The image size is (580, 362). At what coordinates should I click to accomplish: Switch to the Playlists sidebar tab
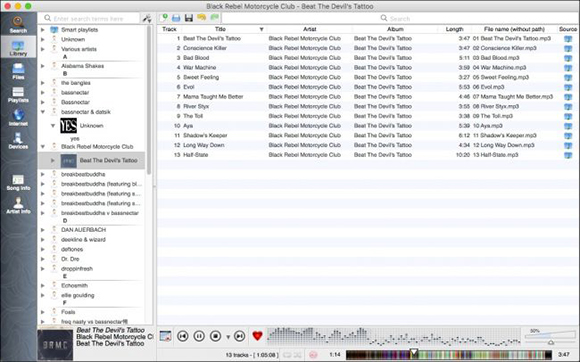18,95
